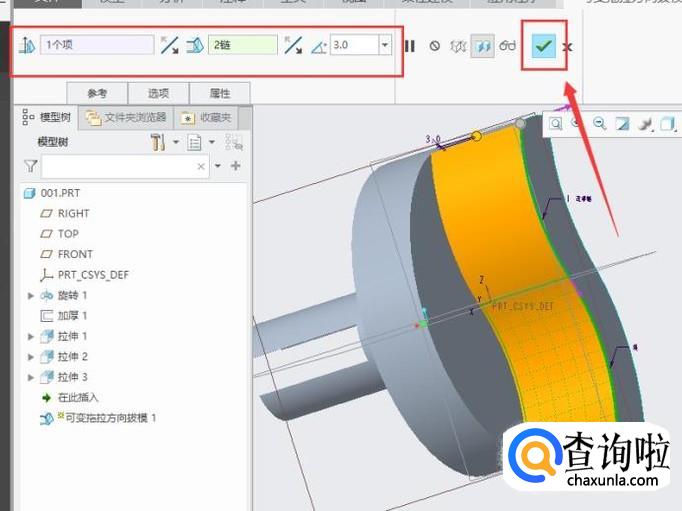This screenshot has width=682, height=511.
Task: Click the zoom out magnifier icon
Action: (600, 124)
